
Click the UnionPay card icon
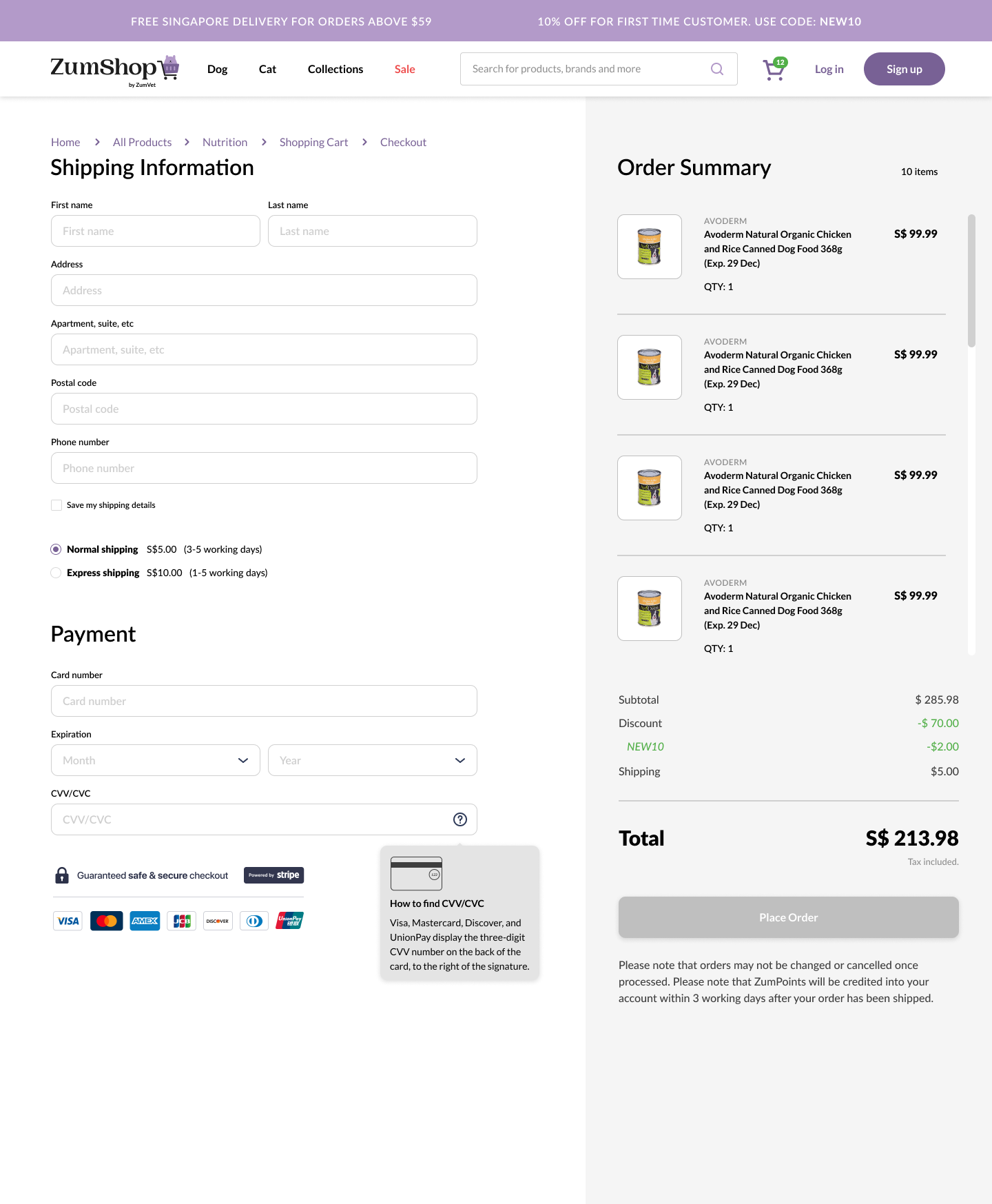290,921
